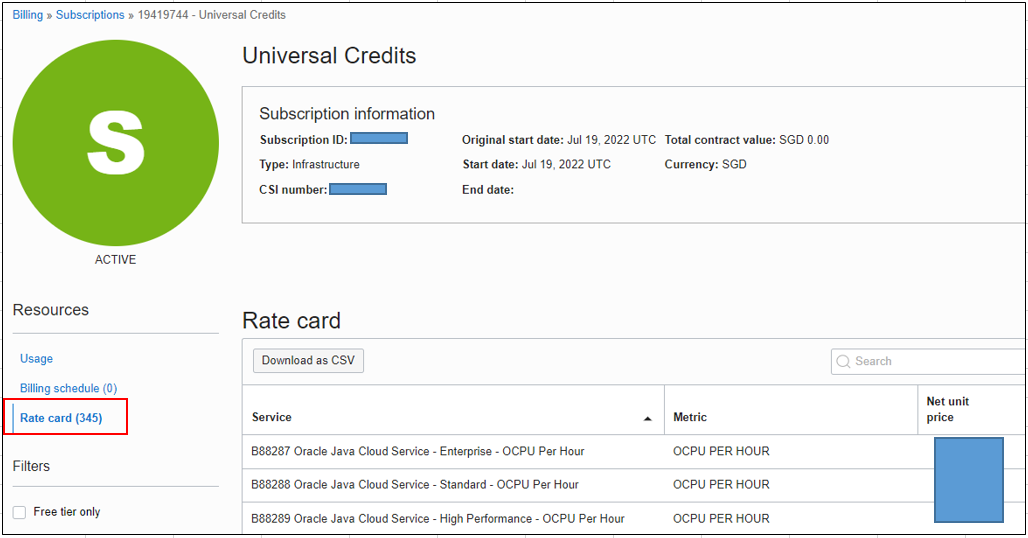Open the Billing breadcrumb link
Viewport: 1028px width, 538px height.
(28, 14)
